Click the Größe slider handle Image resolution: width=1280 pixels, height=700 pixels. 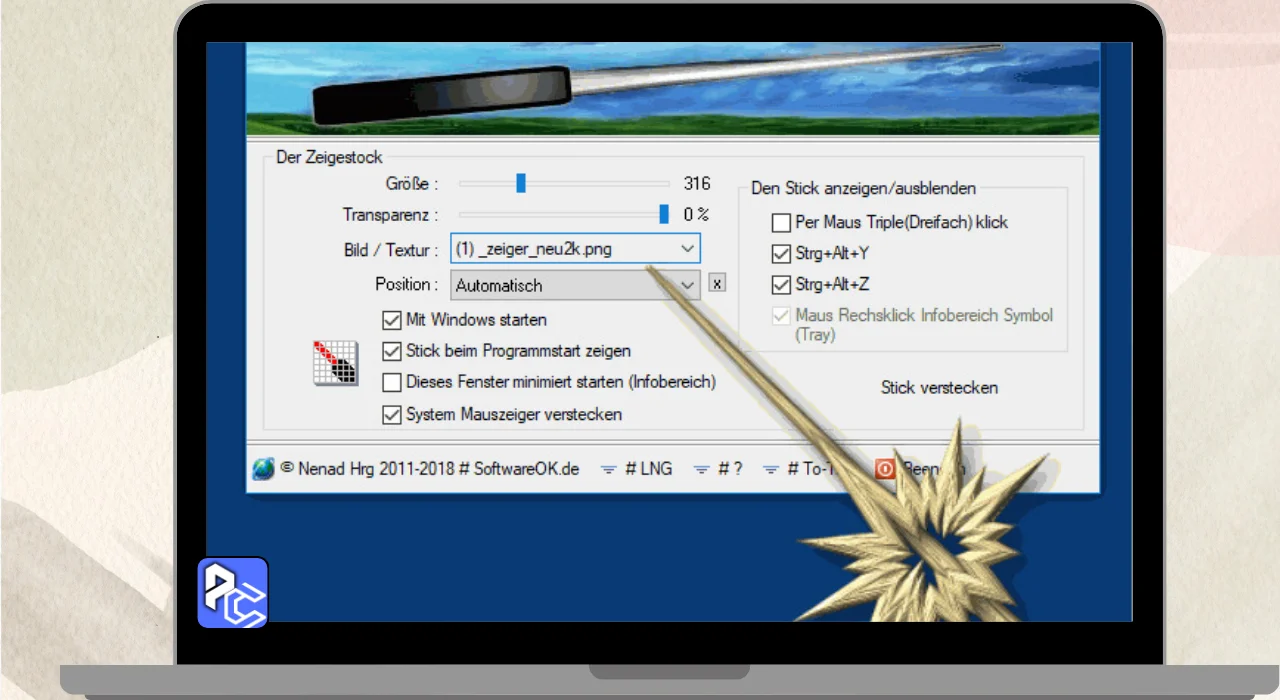521,183
